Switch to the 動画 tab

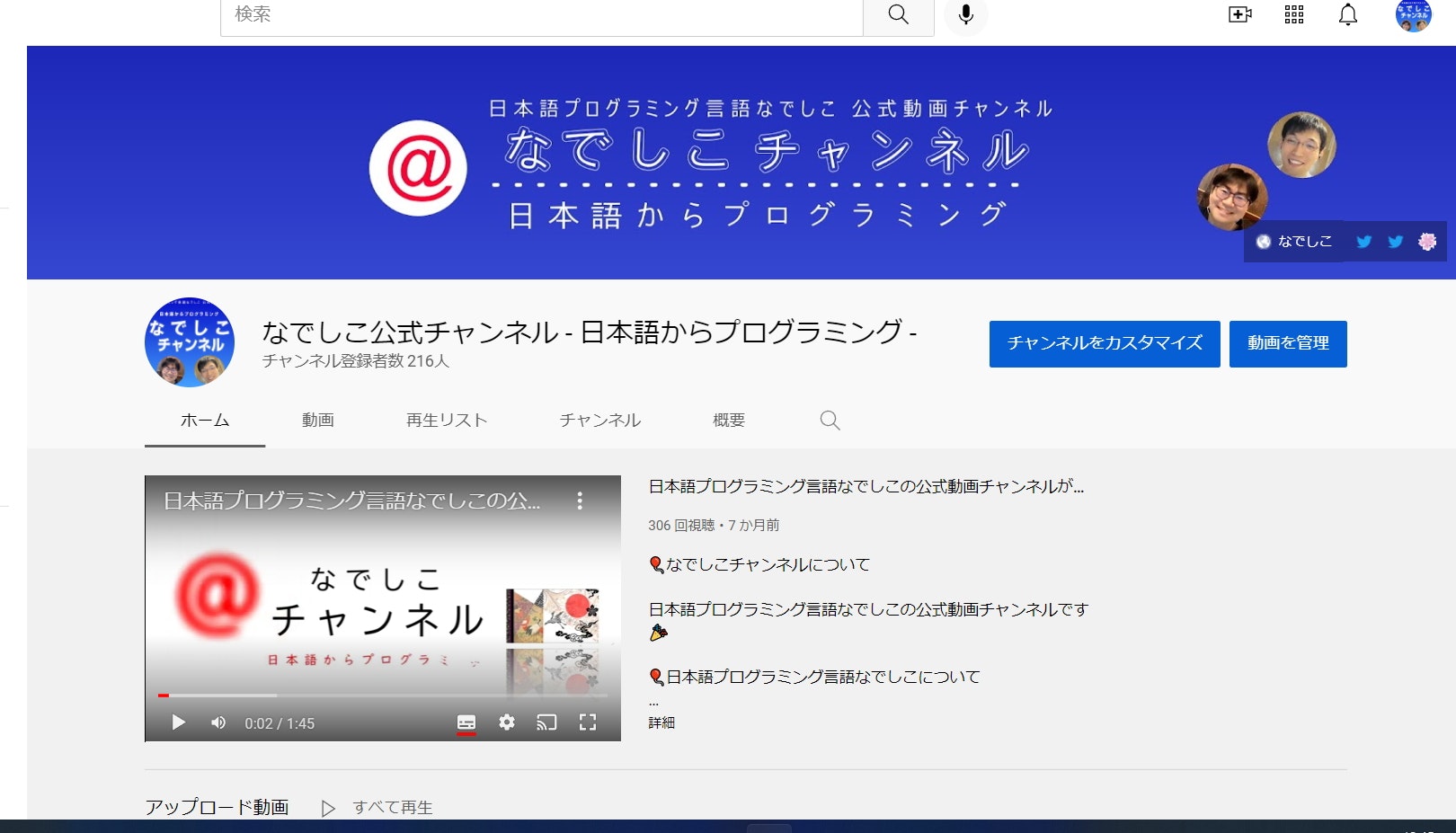coord(318,421)
